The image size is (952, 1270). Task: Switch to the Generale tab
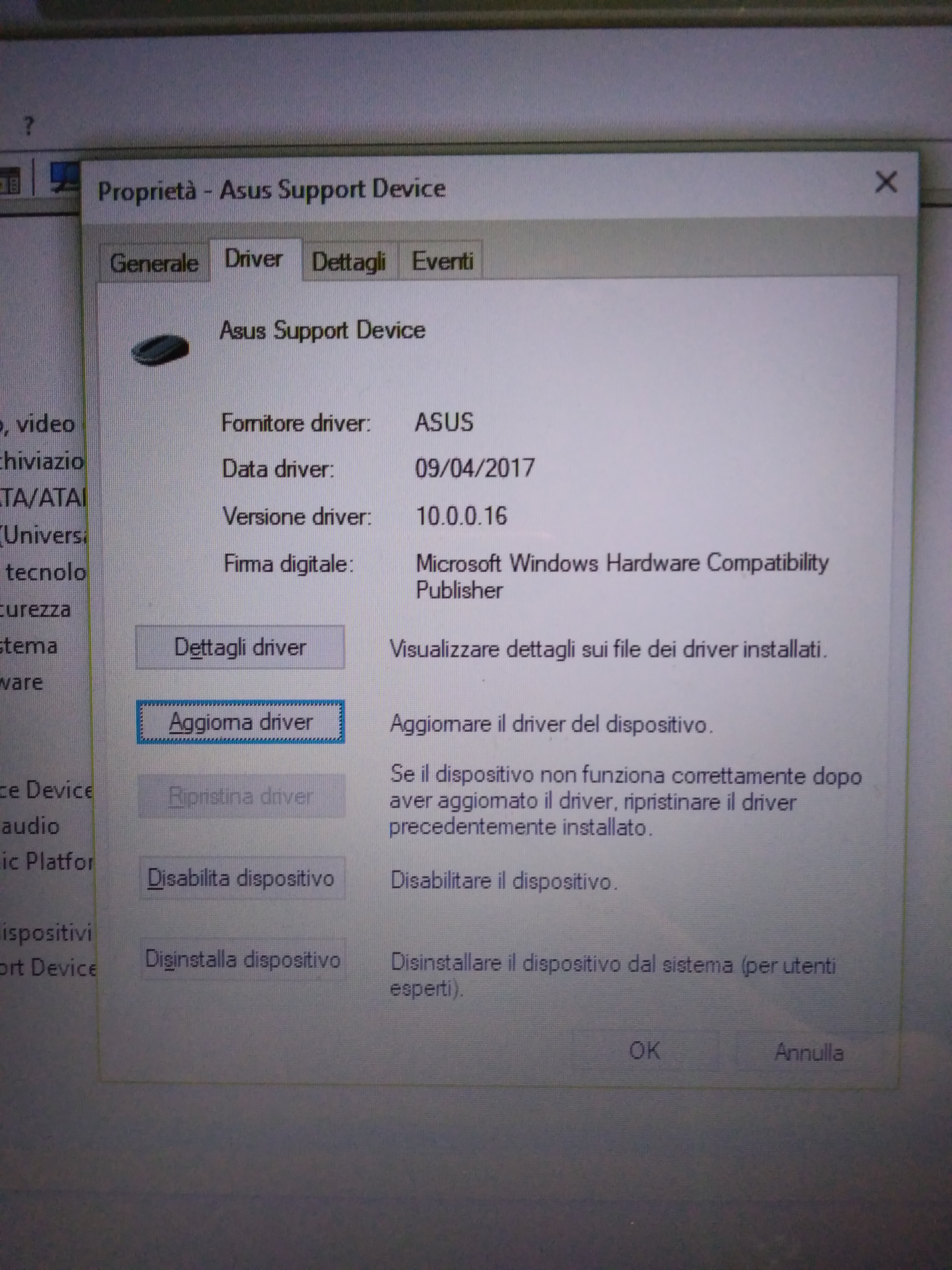tap(154, 263)
